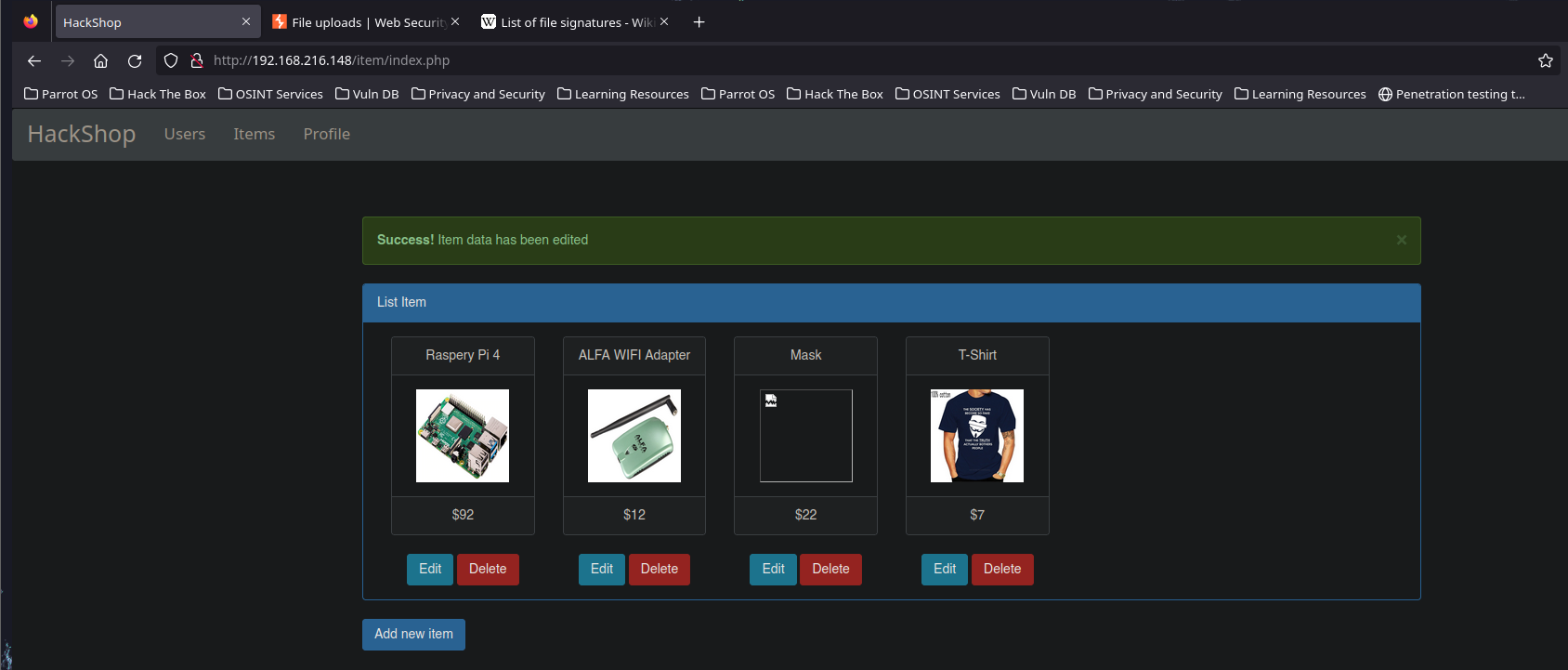The width and height of the screenshot is (1568, 670).
Task: Click the ALFA WIFI Adapter product image
Action: (x=634, y=436)
